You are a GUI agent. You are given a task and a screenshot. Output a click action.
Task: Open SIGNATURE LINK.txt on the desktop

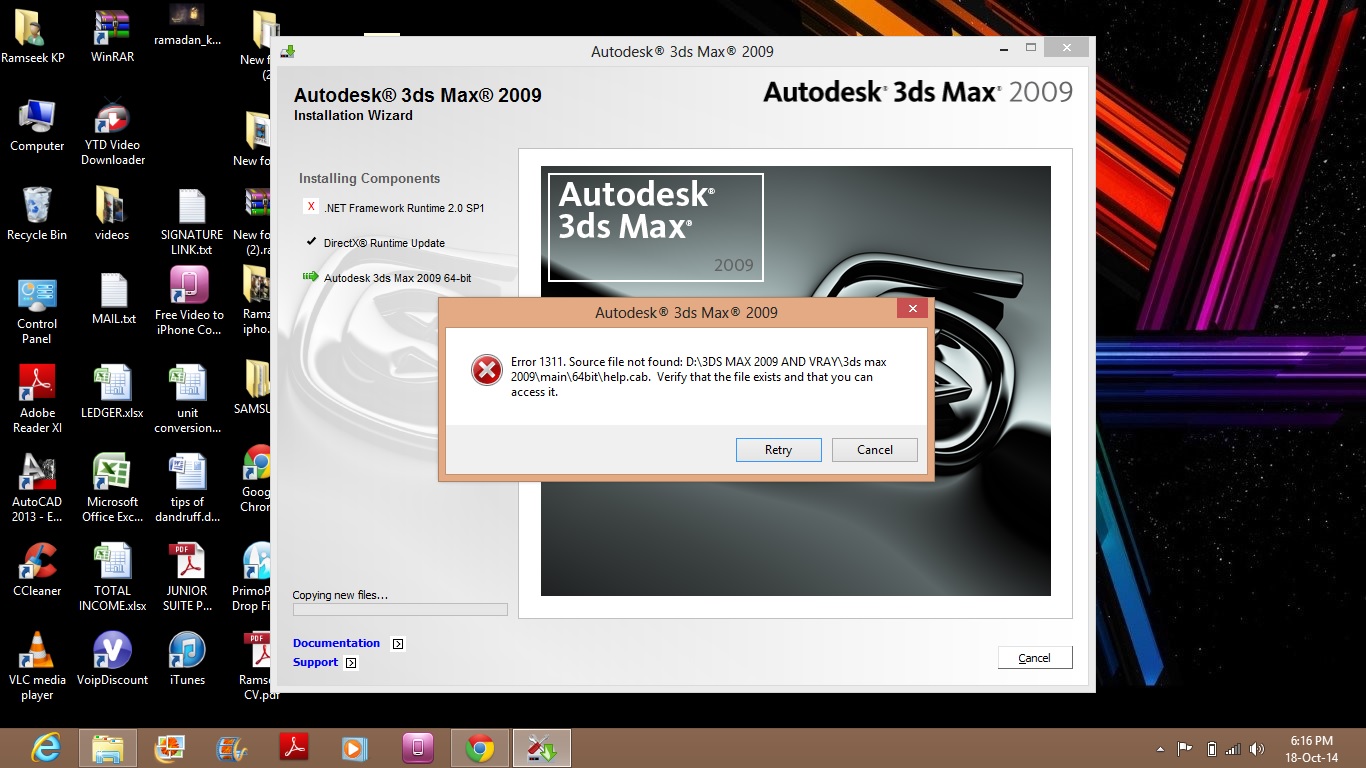click(x=191, y=221)
